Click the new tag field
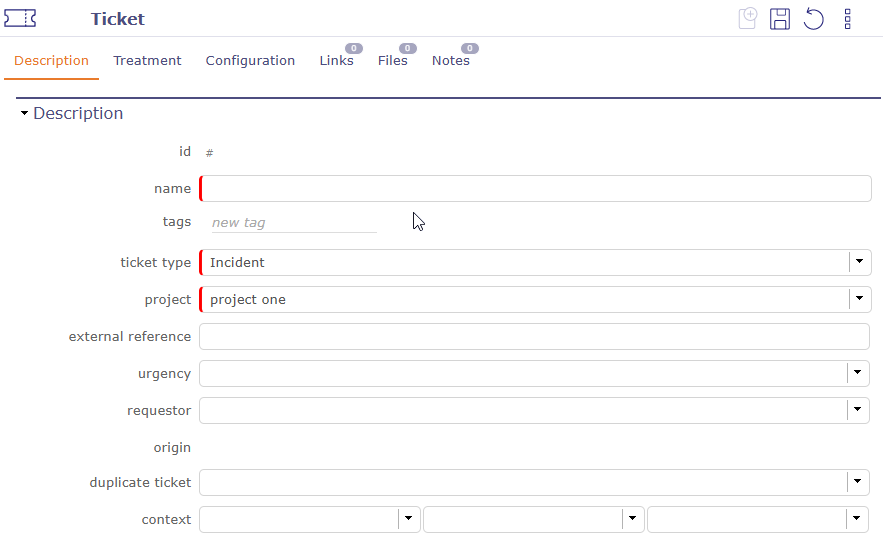This screenshot has width=883, height=536. pos(293,223)
